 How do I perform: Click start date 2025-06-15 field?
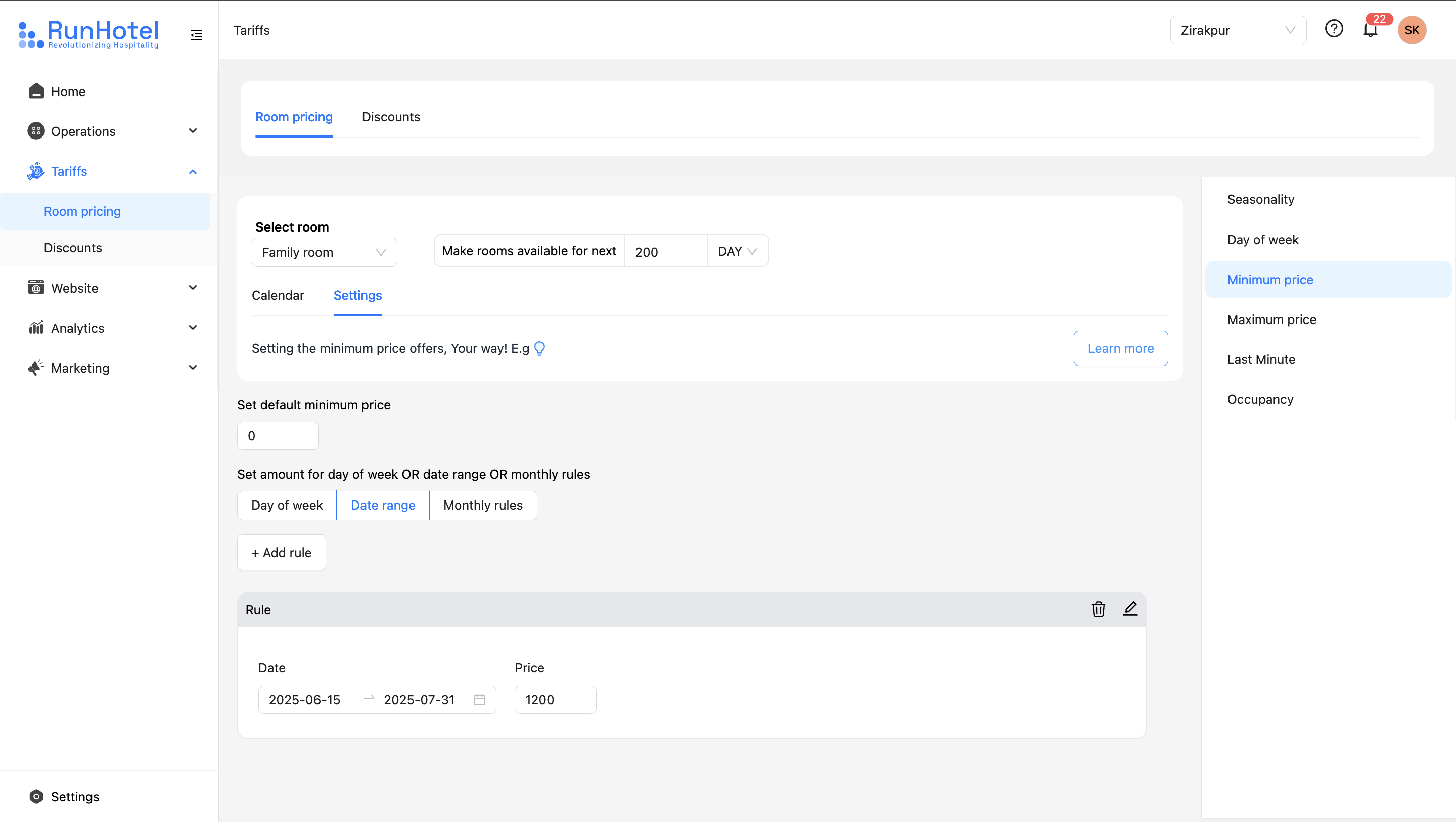305,699
